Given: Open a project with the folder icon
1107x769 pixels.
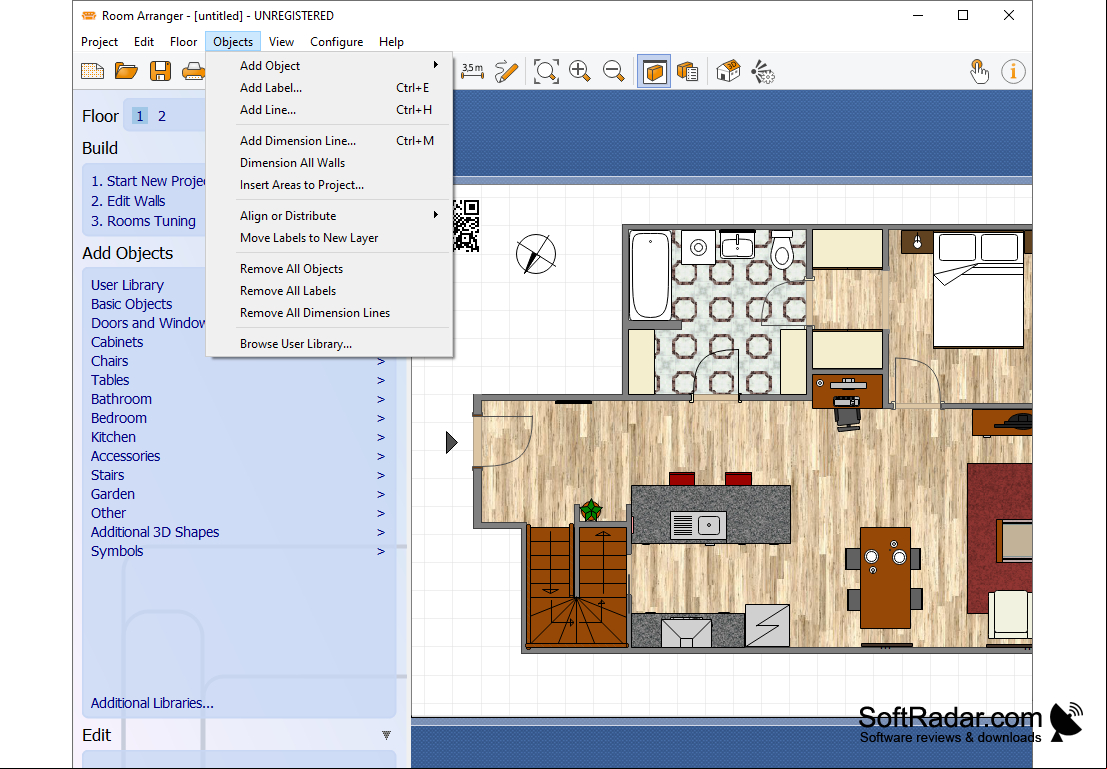Looking at the screenshot, I should (x=126, y=71).
